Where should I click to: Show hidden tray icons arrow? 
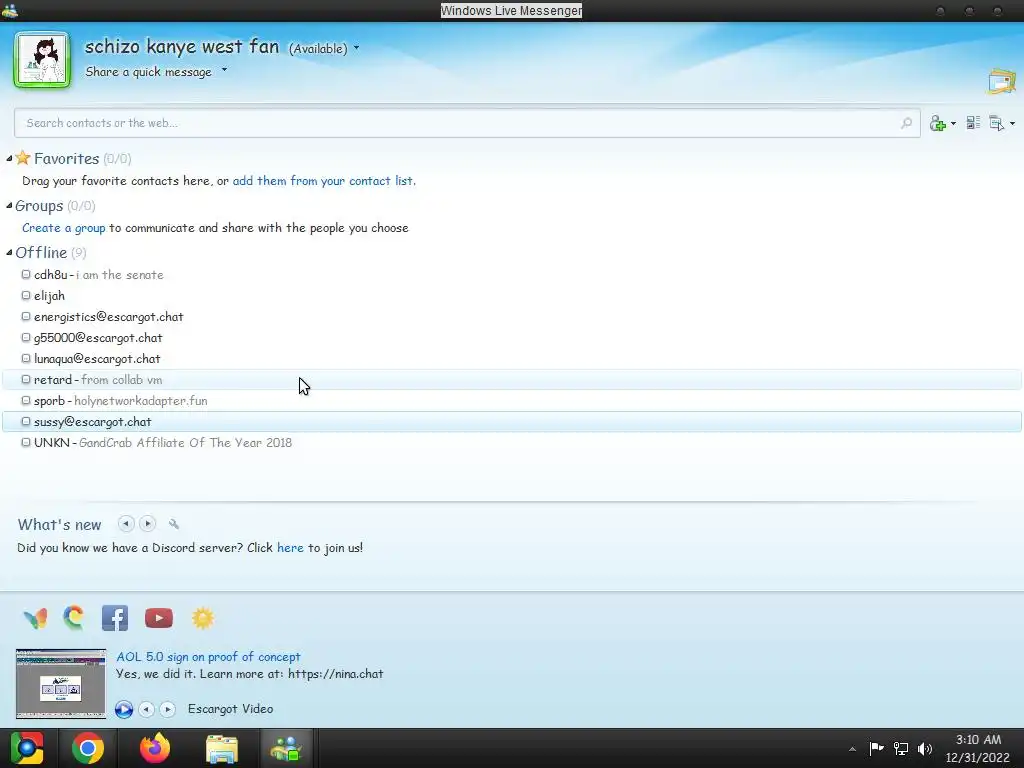point(852,749)
